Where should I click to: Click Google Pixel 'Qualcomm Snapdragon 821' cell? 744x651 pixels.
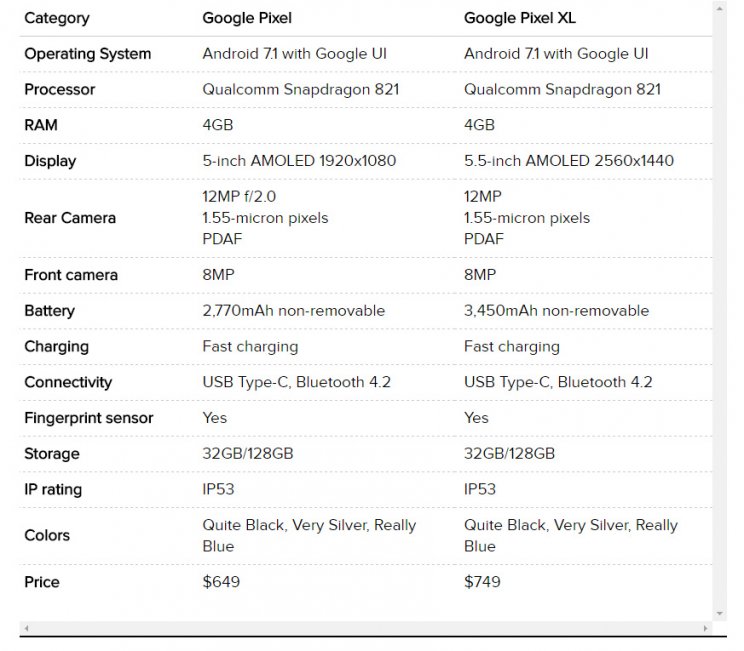pyautogui.click(x=301, y=89)
